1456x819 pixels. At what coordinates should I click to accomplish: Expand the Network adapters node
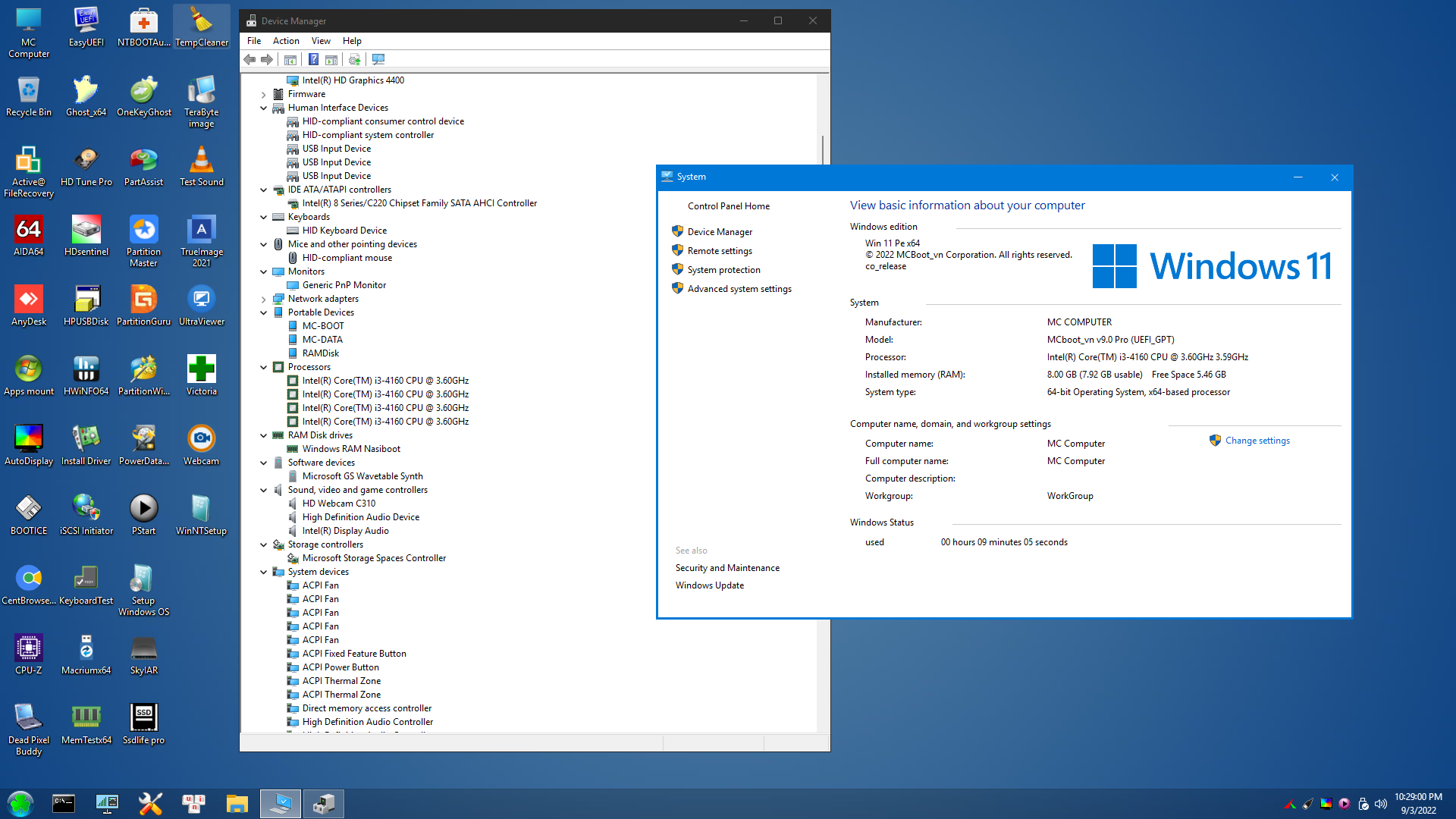click(x=263, y=300)
